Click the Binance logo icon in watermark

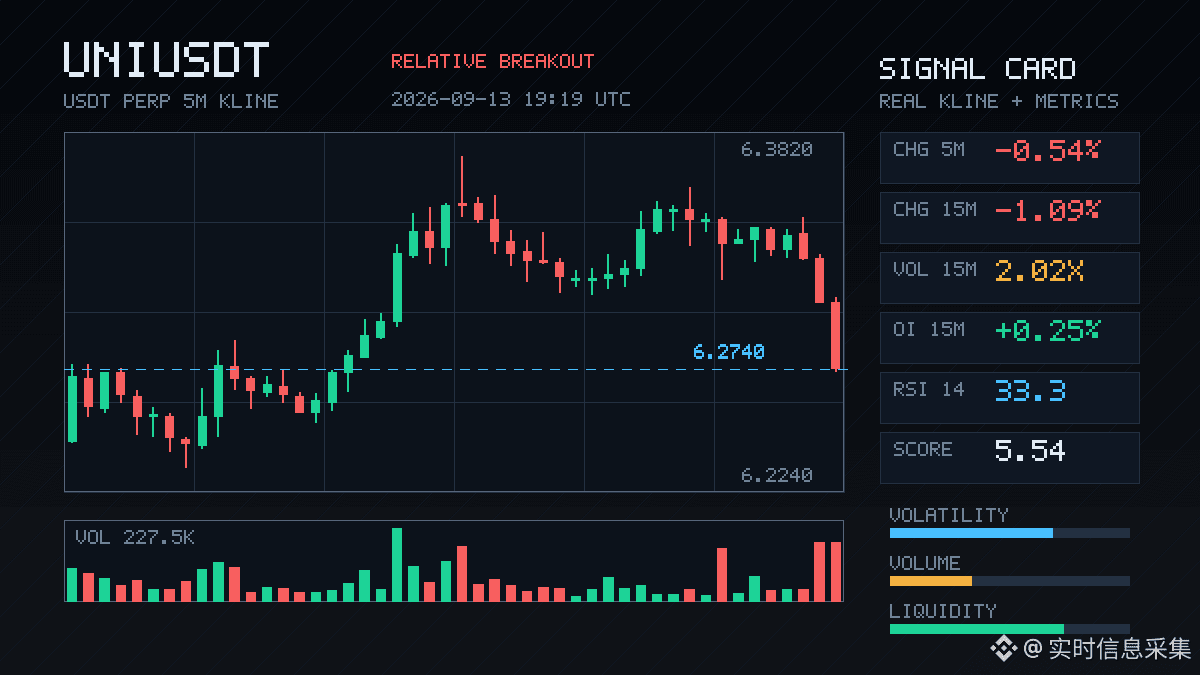pyautogui.click(x=1003, y=650)
